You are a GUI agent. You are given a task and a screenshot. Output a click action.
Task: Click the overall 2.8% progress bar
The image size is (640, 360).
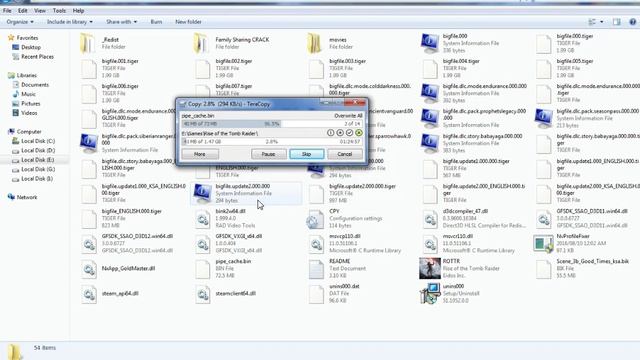point(272,142)
